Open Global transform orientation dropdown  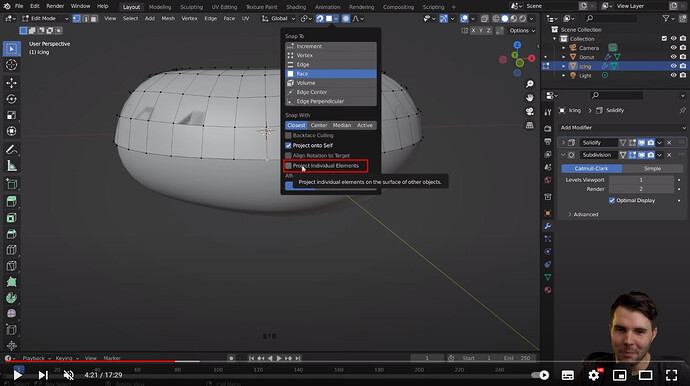pos(279,18)
